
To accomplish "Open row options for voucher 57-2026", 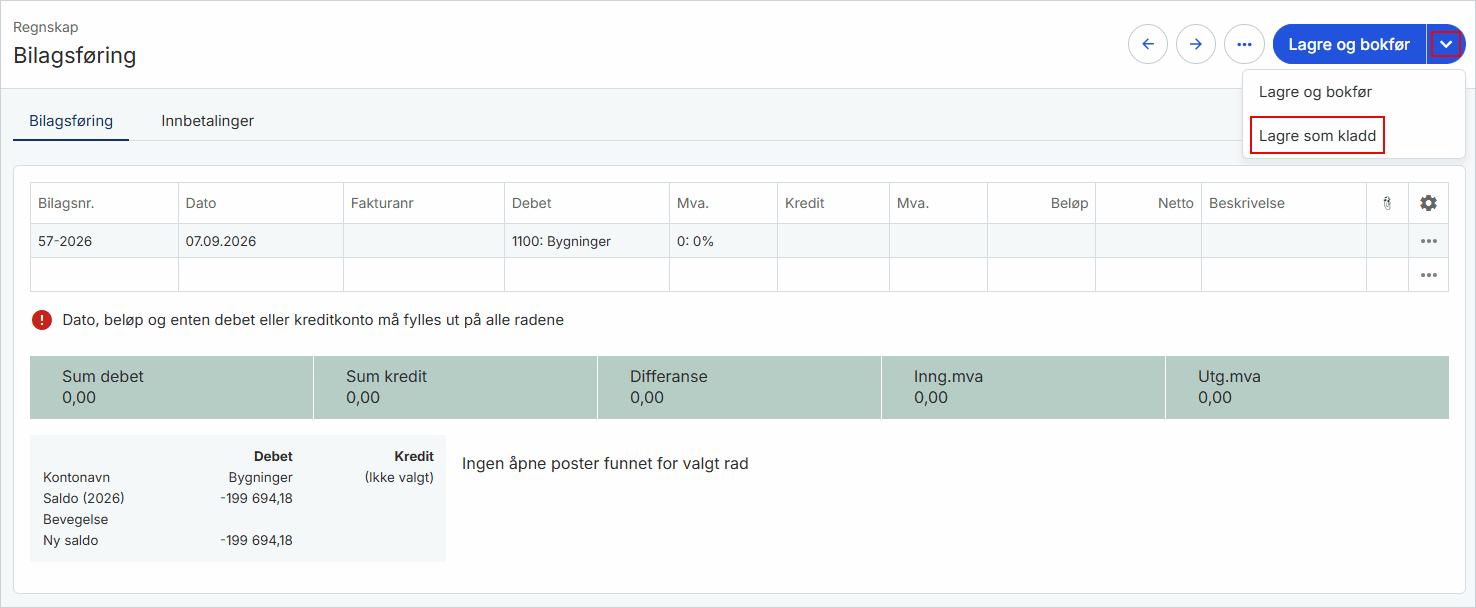I will click(x=1428, y=241).
